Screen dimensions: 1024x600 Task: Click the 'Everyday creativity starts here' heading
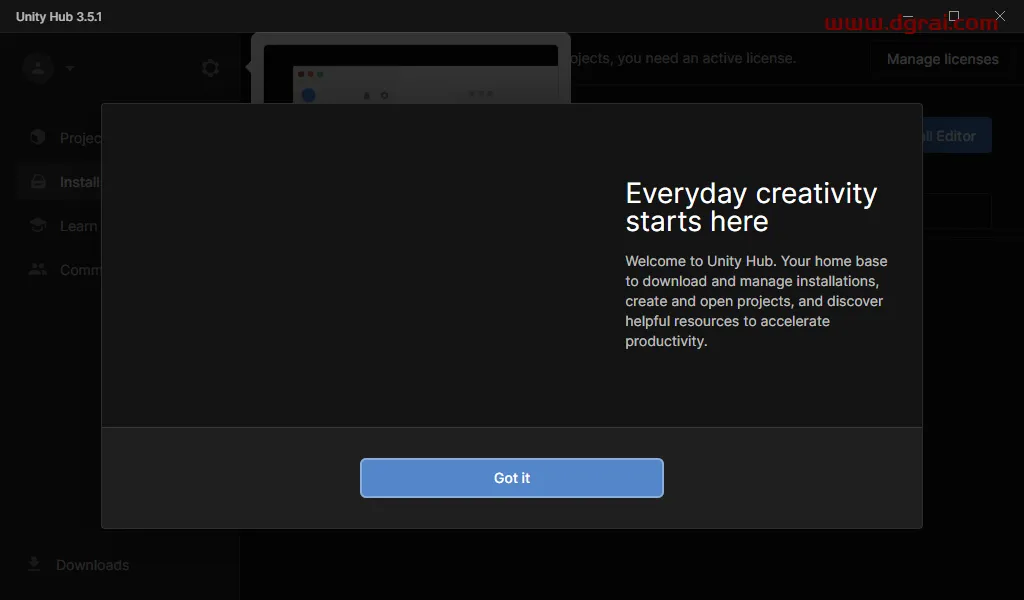[x=751, y=207]
